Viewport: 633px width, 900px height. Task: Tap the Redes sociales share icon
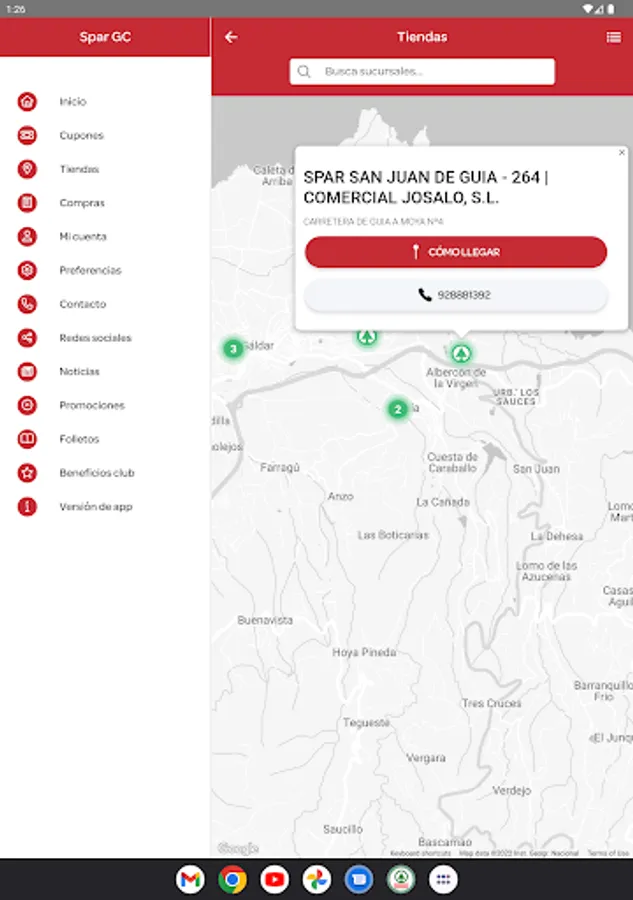click(x=27, y=338)
